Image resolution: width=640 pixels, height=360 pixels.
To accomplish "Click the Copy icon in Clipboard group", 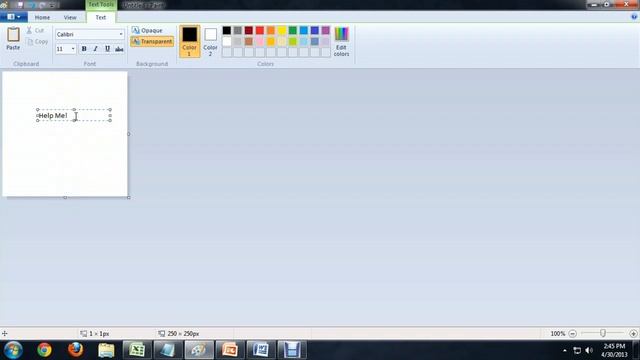I will click(30, 42).
